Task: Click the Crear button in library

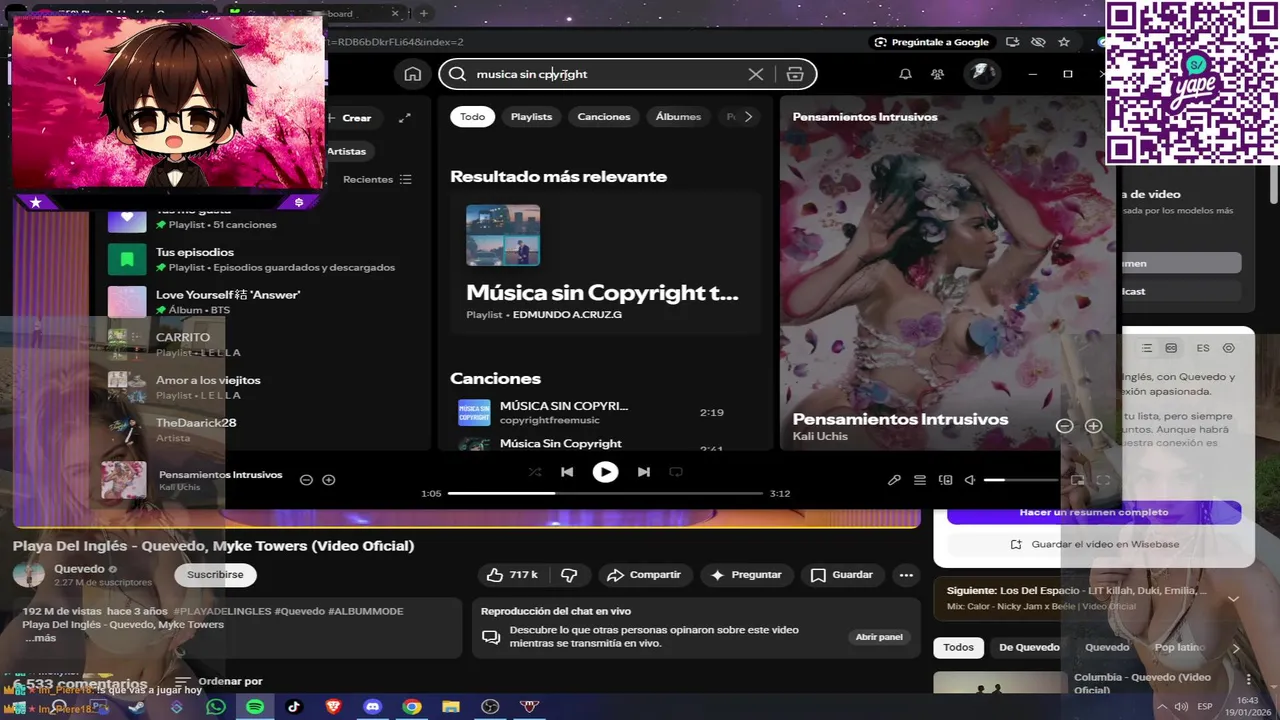Action: (x=349, y=118)
